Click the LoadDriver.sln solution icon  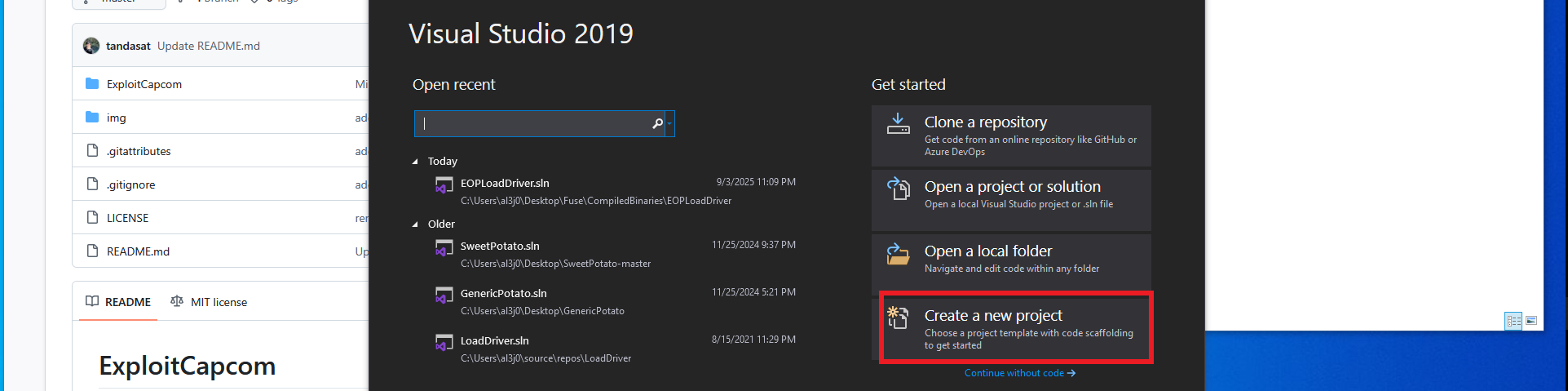click(x=444, y=343)
